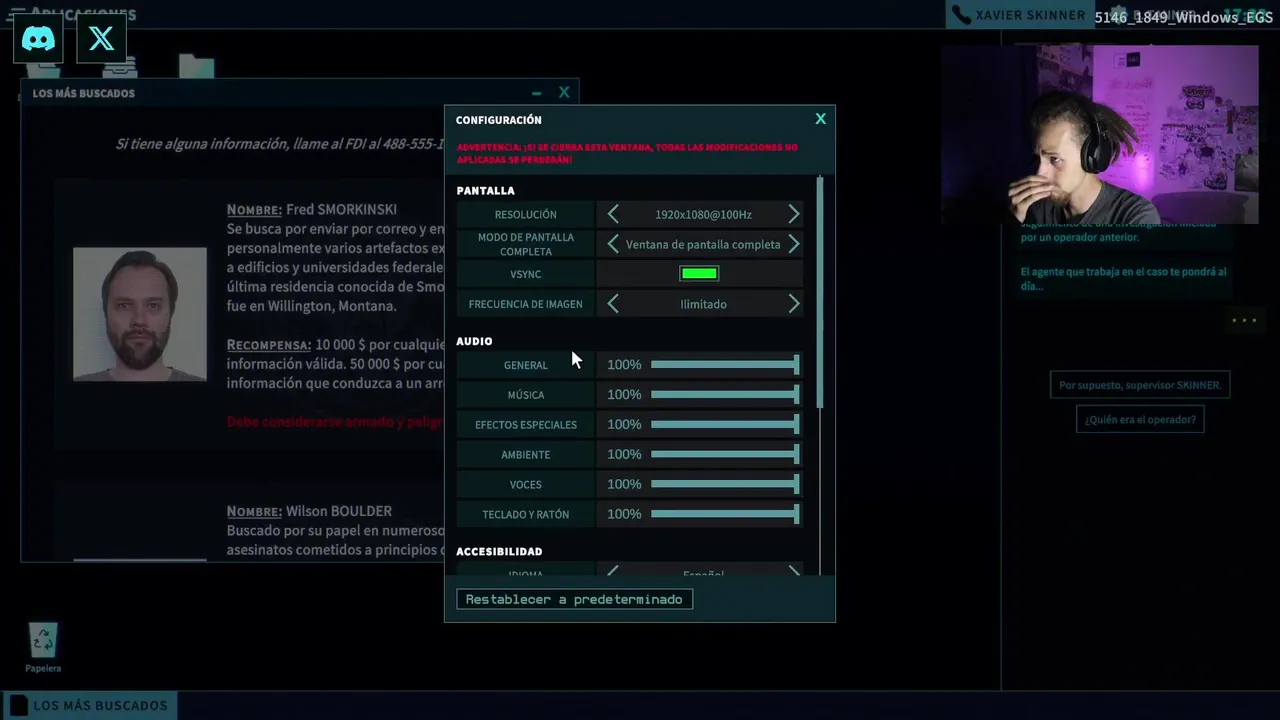Select previous Resolución value
This screenshot has width=1280, height=720.
click(613, 214)
